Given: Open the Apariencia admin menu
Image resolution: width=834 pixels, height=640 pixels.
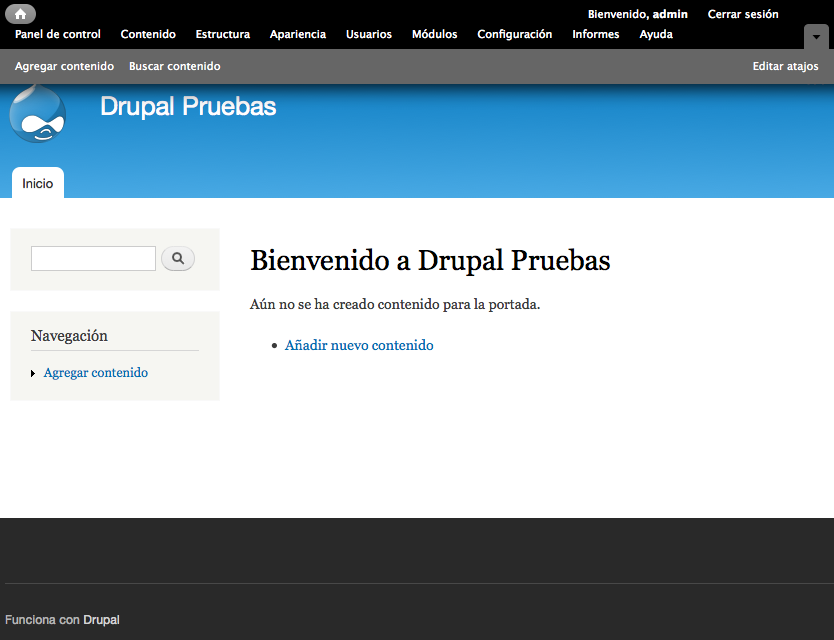Looking at the screenshot, I should [298, 34].
